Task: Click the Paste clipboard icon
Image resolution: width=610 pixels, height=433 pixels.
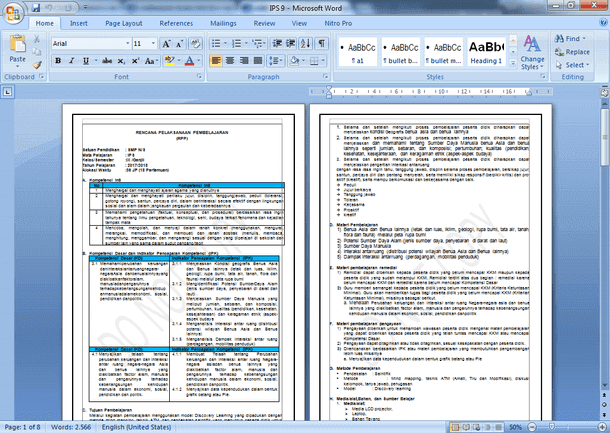Action: point(18,44)
